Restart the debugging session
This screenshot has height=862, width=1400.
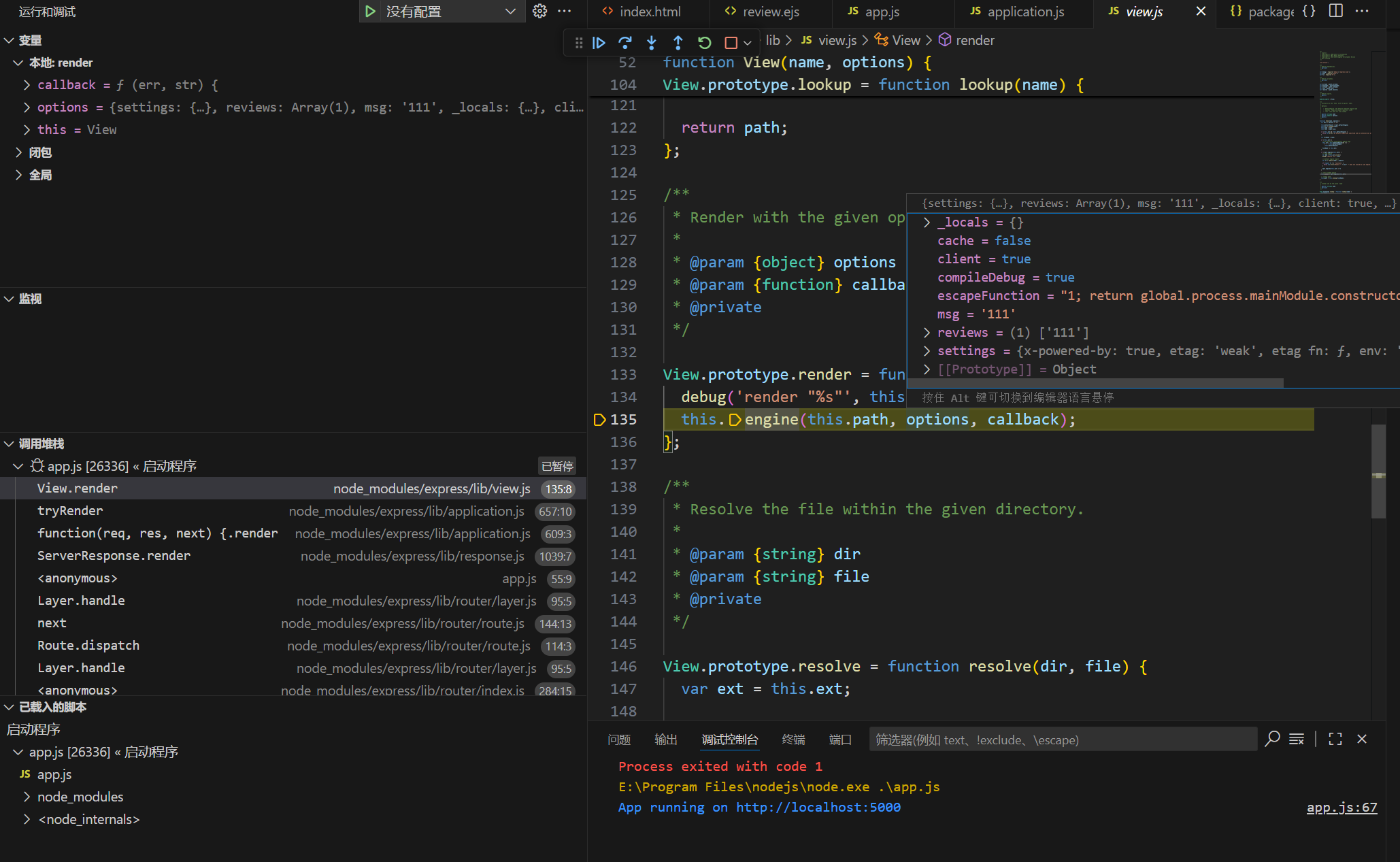704,43
